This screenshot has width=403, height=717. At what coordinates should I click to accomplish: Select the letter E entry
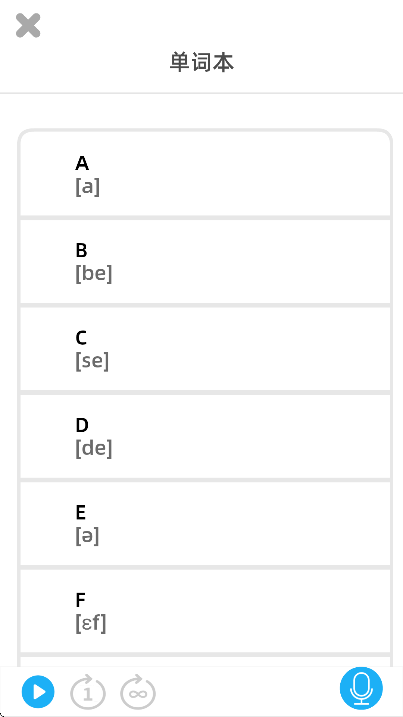coord(205,524)
